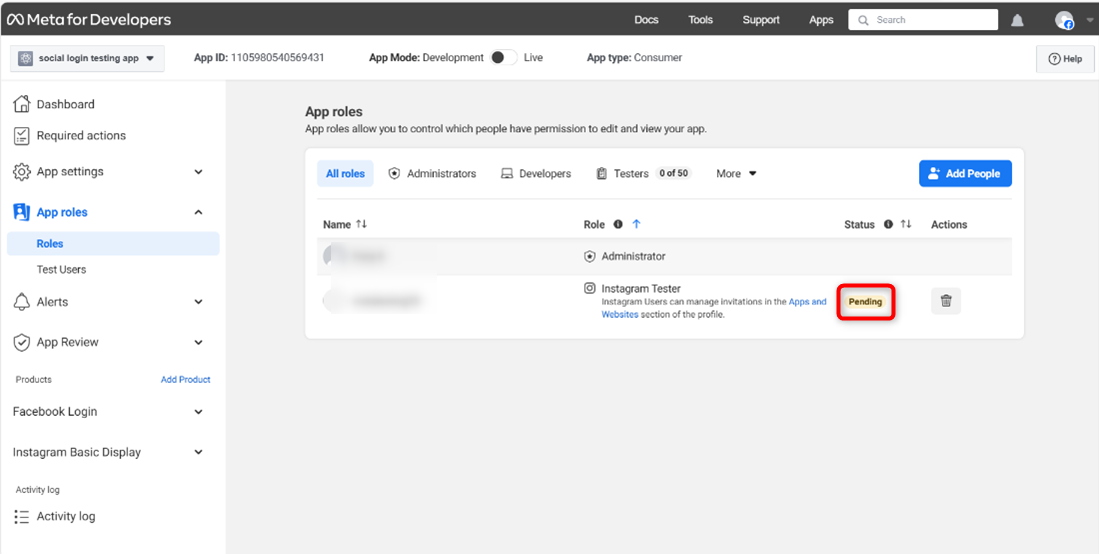Click the info icon next to Role
1099x554 pixels.
coord(618,224)
